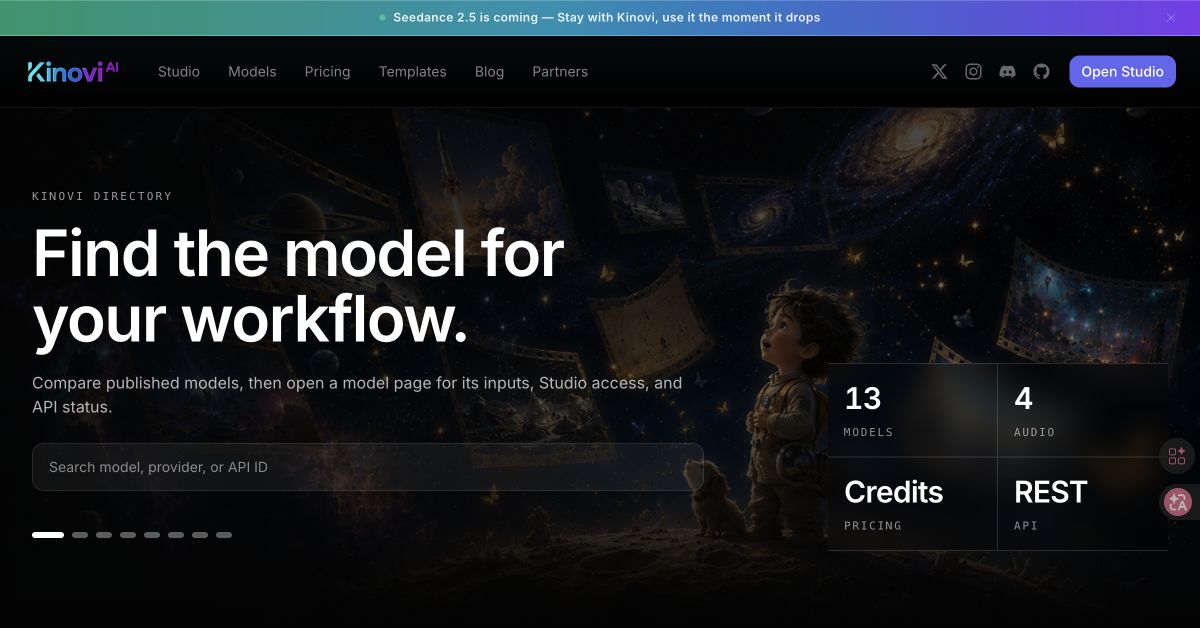Click the Open Studio button

coord(1122,72)
